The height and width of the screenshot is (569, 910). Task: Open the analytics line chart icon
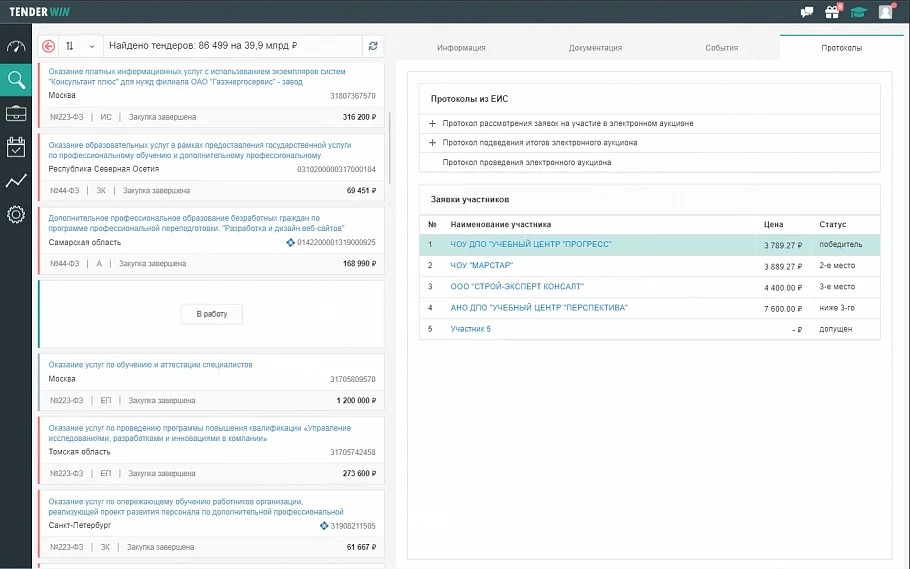(16, 181)
